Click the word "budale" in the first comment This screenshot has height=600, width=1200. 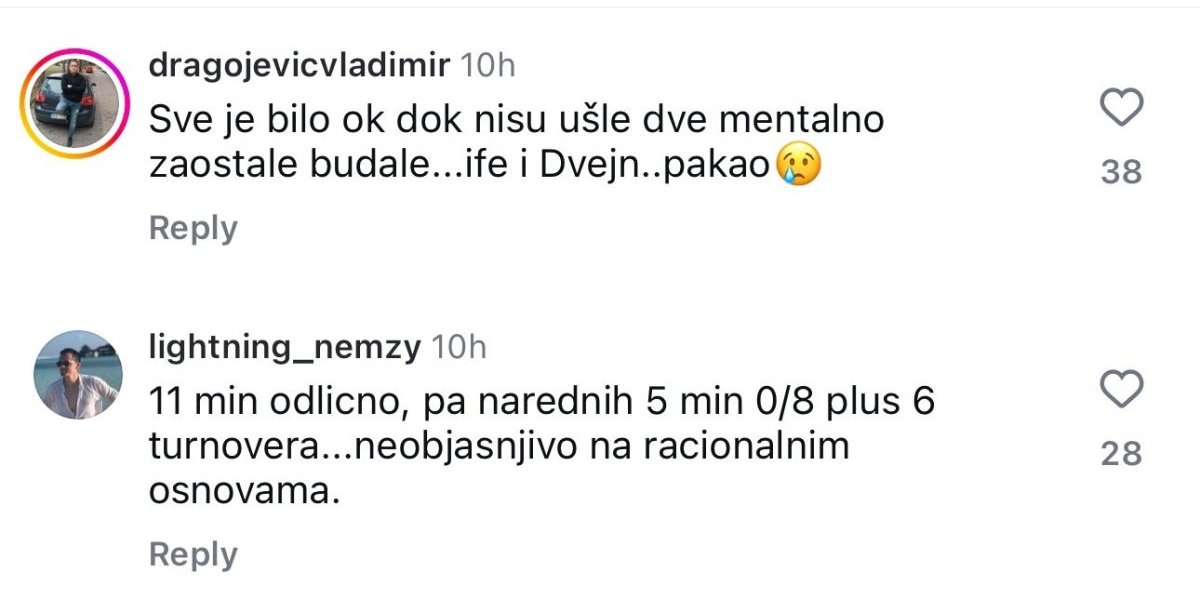coord(370,167)
